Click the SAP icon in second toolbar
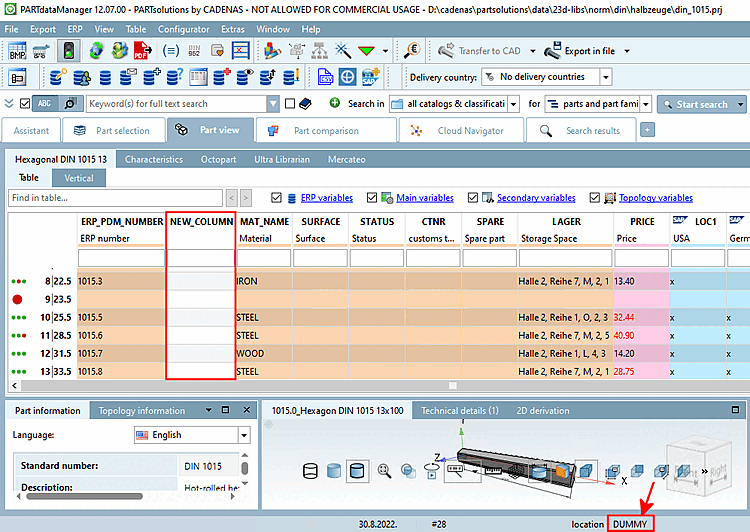750x532 pixels. [x=371, y=76]
